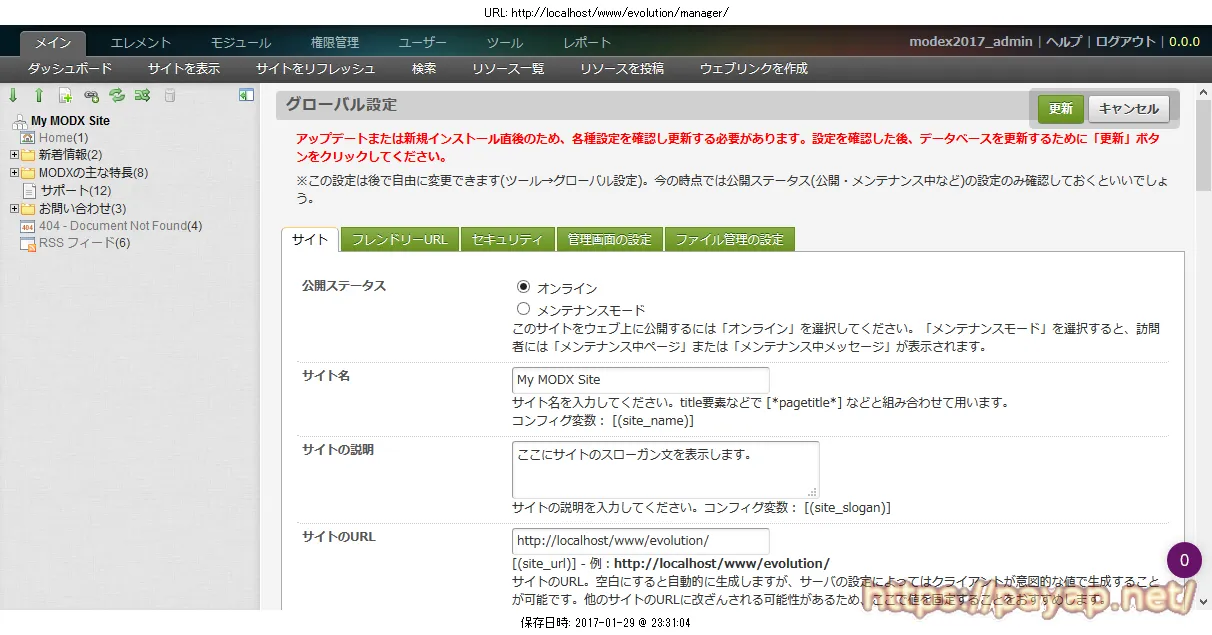Click the 更新 button to save settings

tap(1059, 108)
